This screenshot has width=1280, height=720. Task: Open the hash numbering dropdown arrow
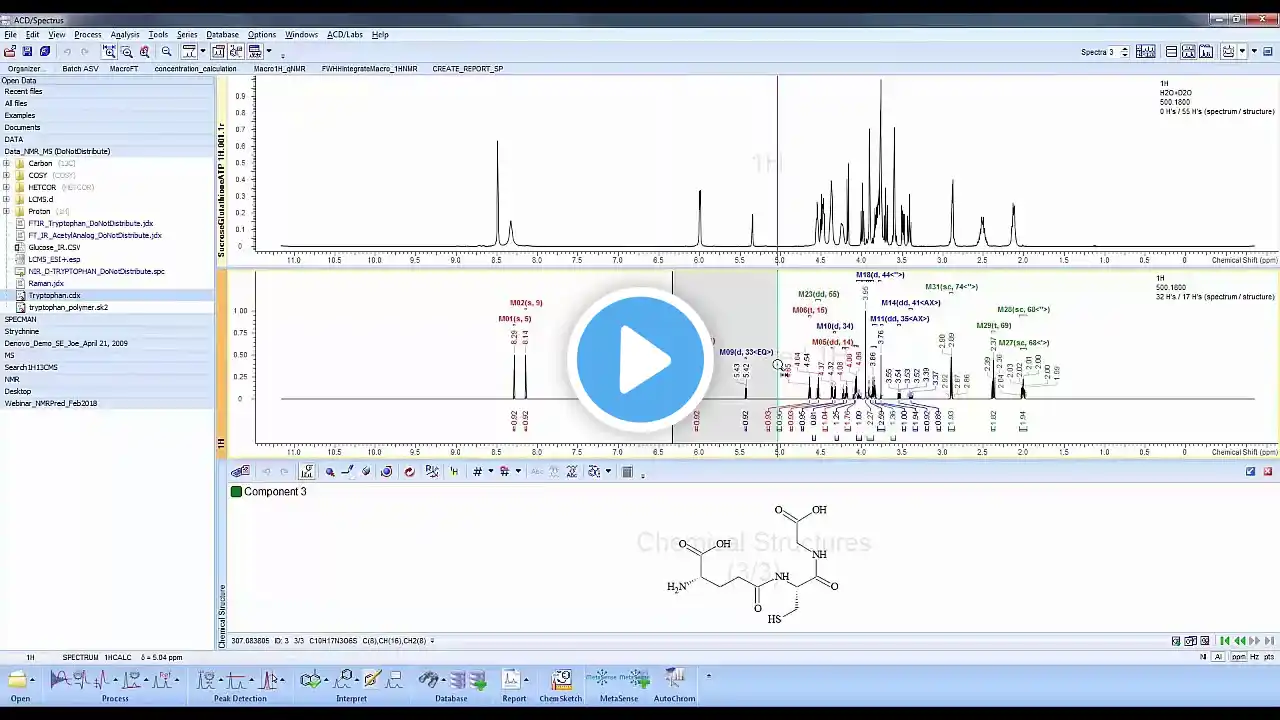pyautogui.click(x=490, y=472)
